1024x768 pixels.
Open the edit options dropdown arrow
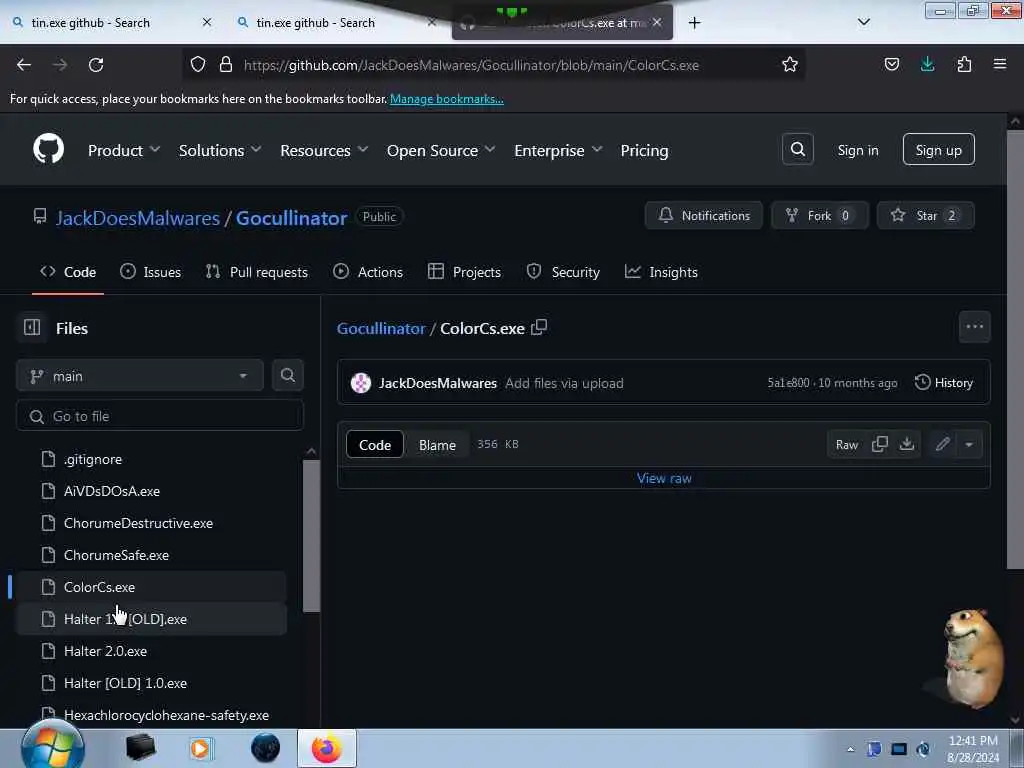tap(969, 444)
